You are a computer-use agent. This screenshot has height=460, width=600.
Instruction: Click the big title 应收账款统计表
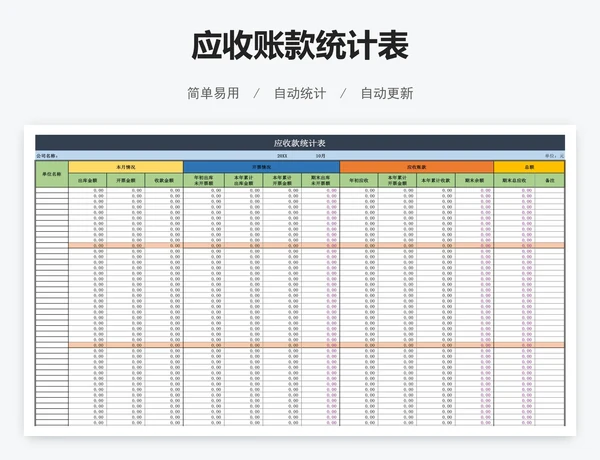pos(300,46)
